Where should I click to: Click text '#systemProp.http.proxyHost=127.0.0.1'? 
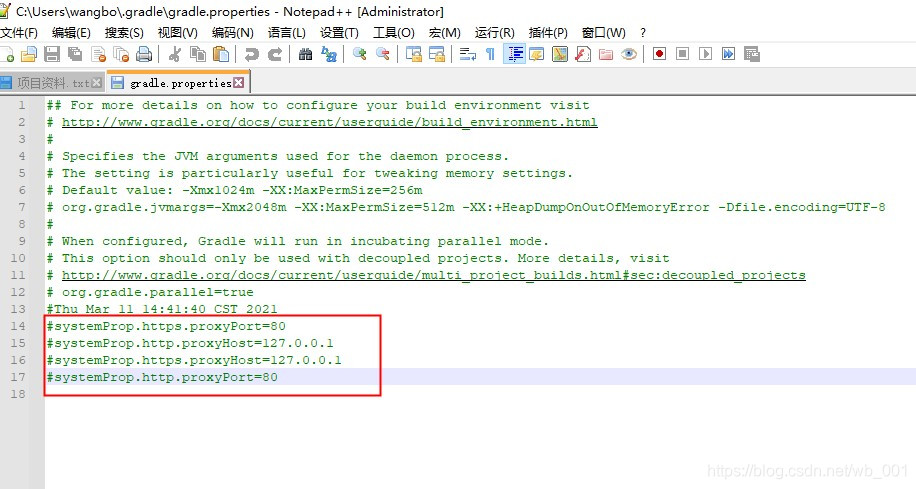190,343
